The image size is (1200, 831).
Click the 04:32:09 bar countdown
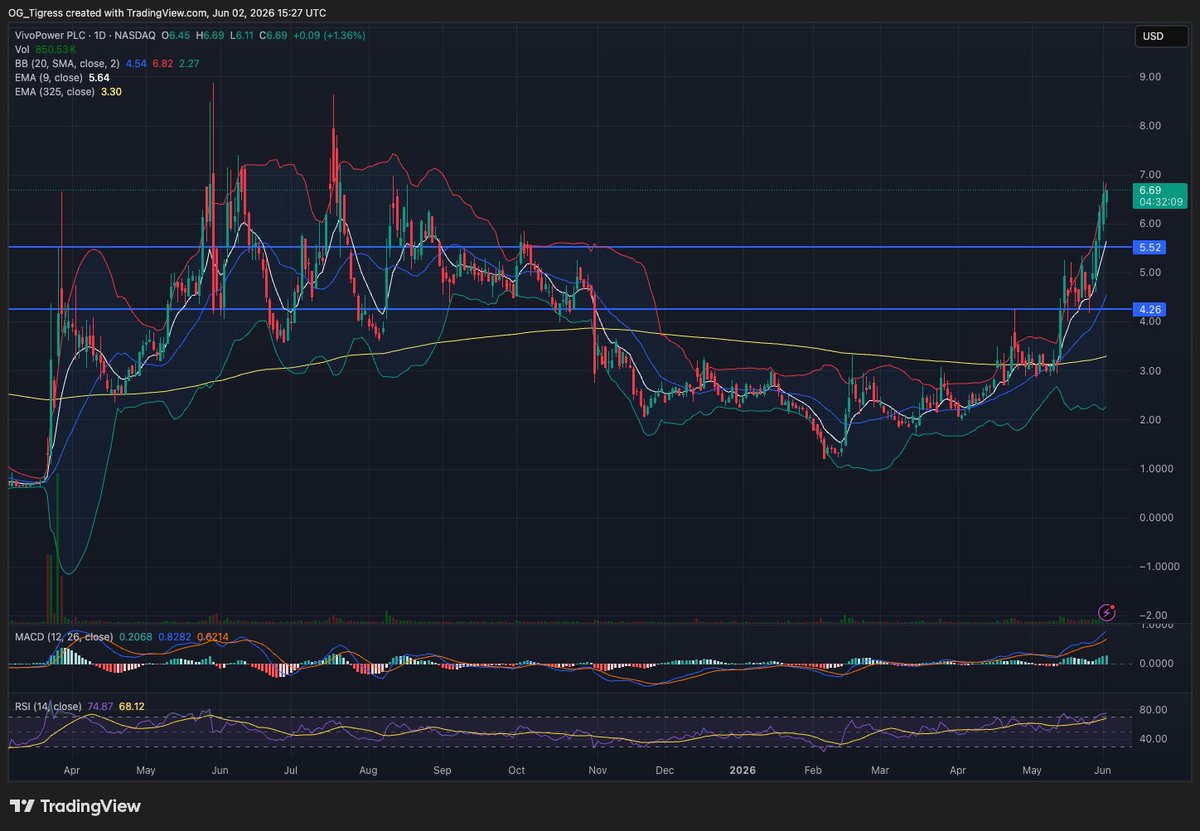tap(1159, 202)
